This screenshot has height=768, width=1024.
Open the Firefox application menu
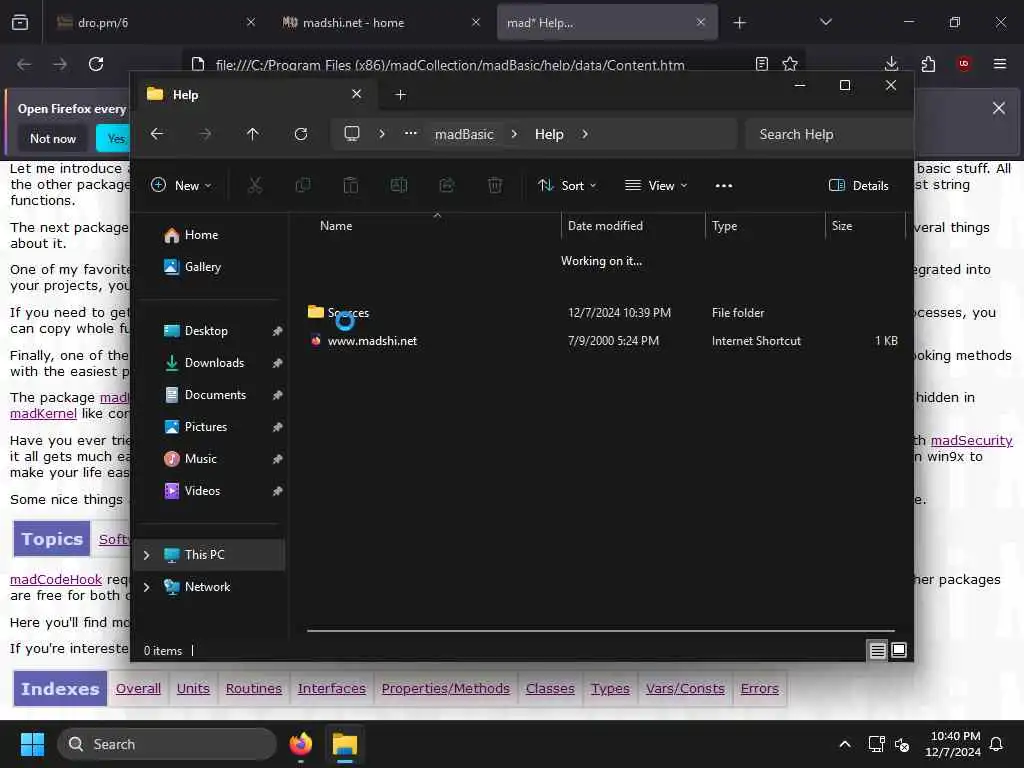[x=1000, y=64]
